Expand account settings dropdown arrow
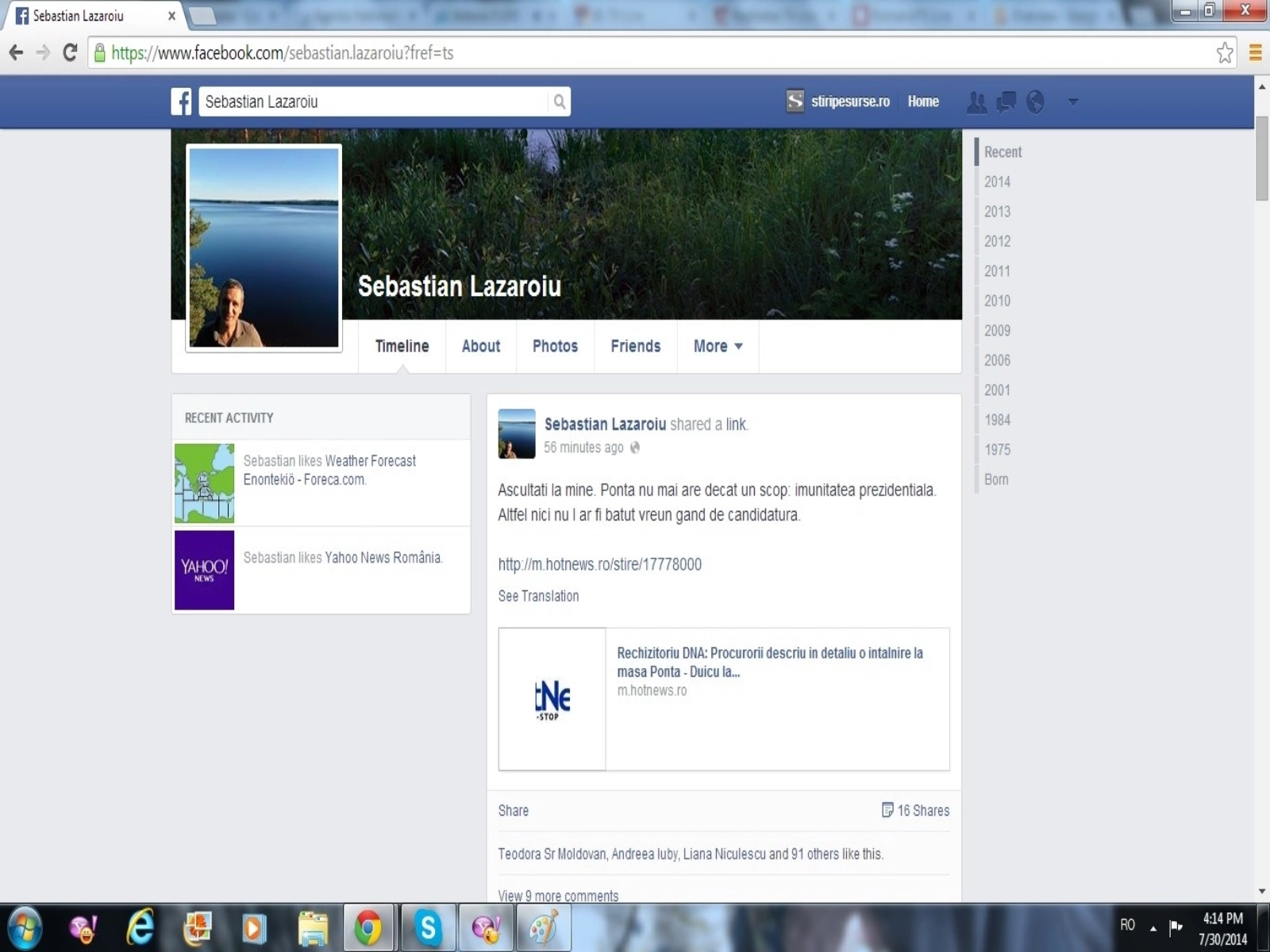Image resolution: width=1270 pixels, height=952 pixels. (1073, 102)
